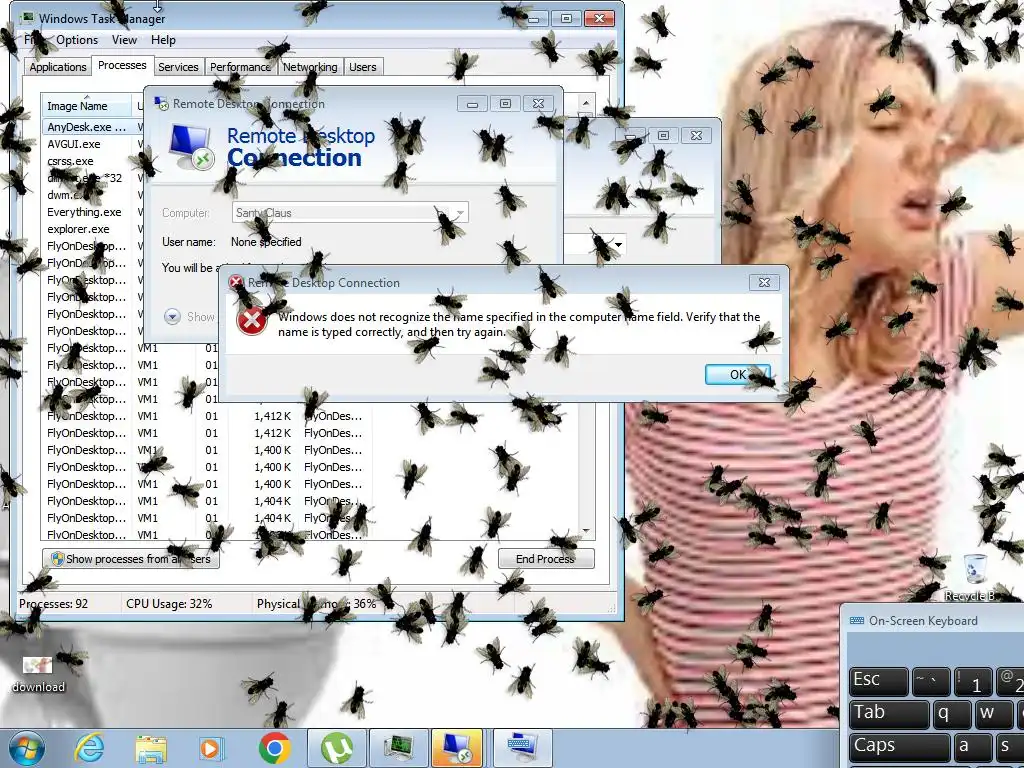
Task: Open the Computer combo box dropdown
Action: click(460, 213)
